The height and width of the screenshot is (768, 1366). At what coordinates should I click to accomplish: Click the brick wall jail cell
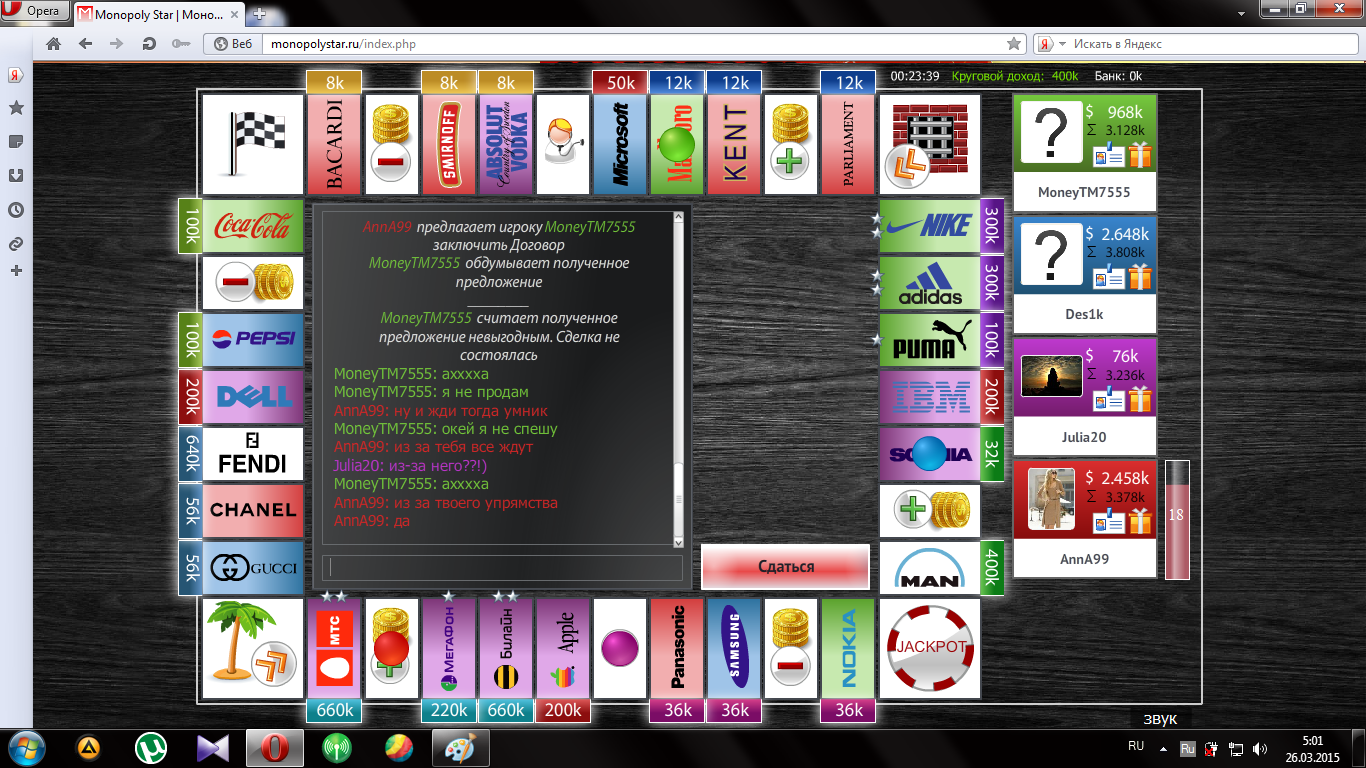tap(930, 144)
